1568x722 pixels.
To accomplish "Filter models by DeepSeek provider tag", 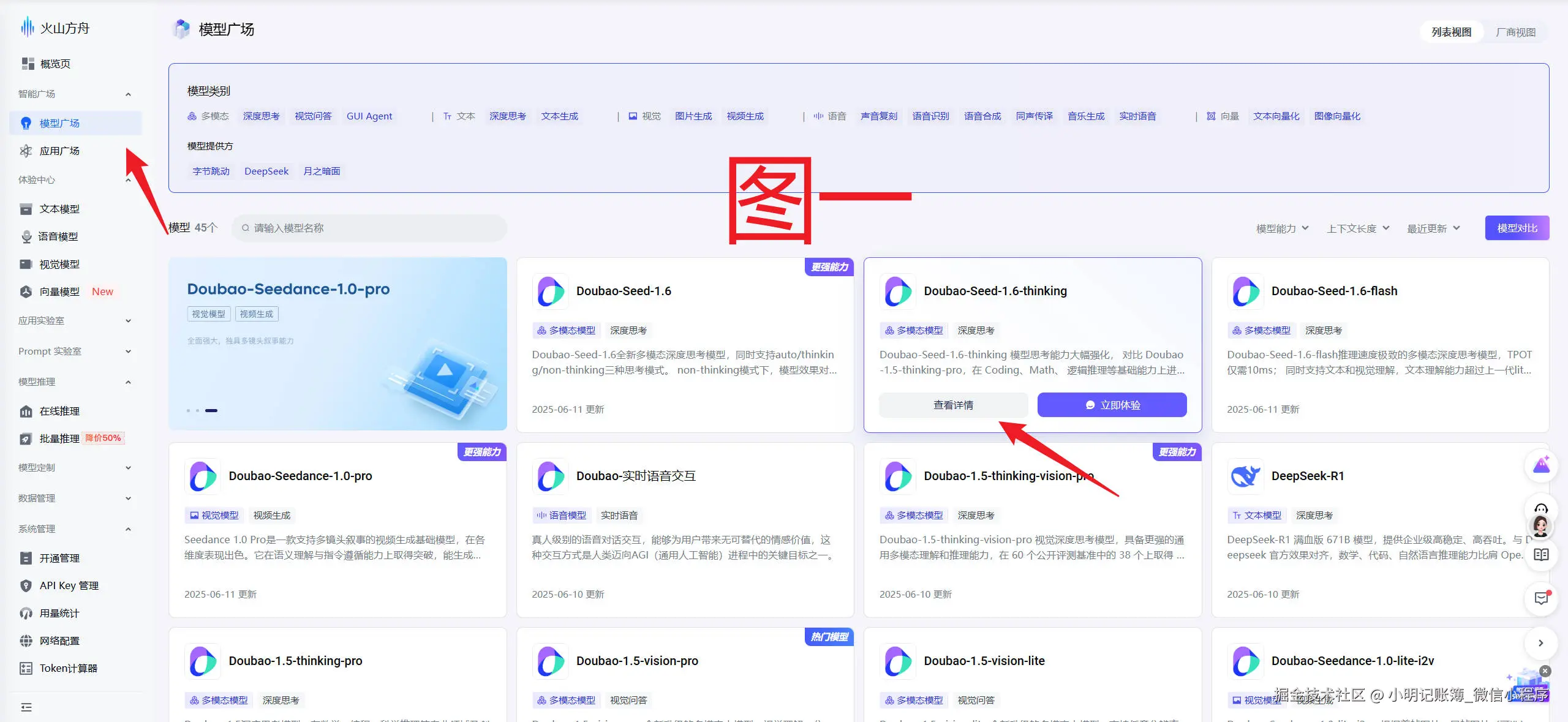I will 266,171.
